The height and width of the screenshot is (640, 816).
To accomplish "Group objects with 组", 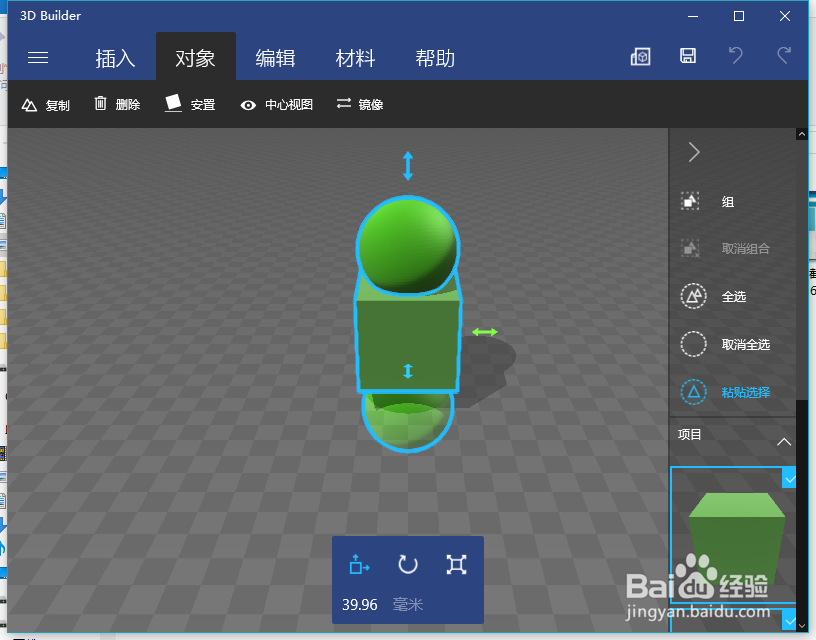I will [708, 201].
